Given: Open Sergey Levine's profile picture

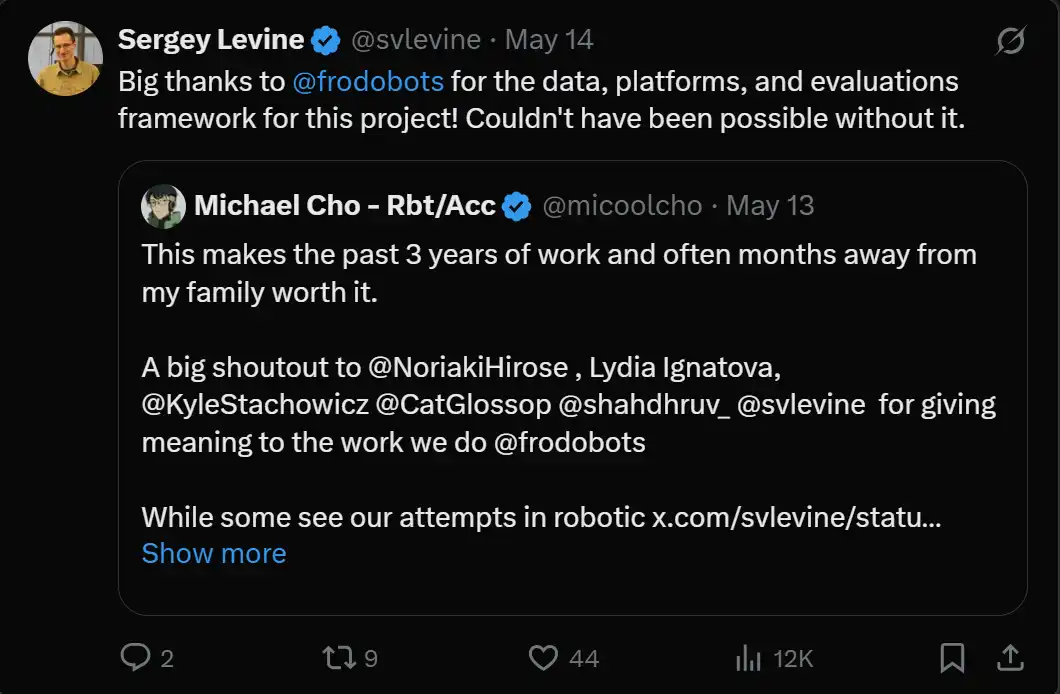Looking at the screenshot, I should pyautogui.click(x=65, y=58).
